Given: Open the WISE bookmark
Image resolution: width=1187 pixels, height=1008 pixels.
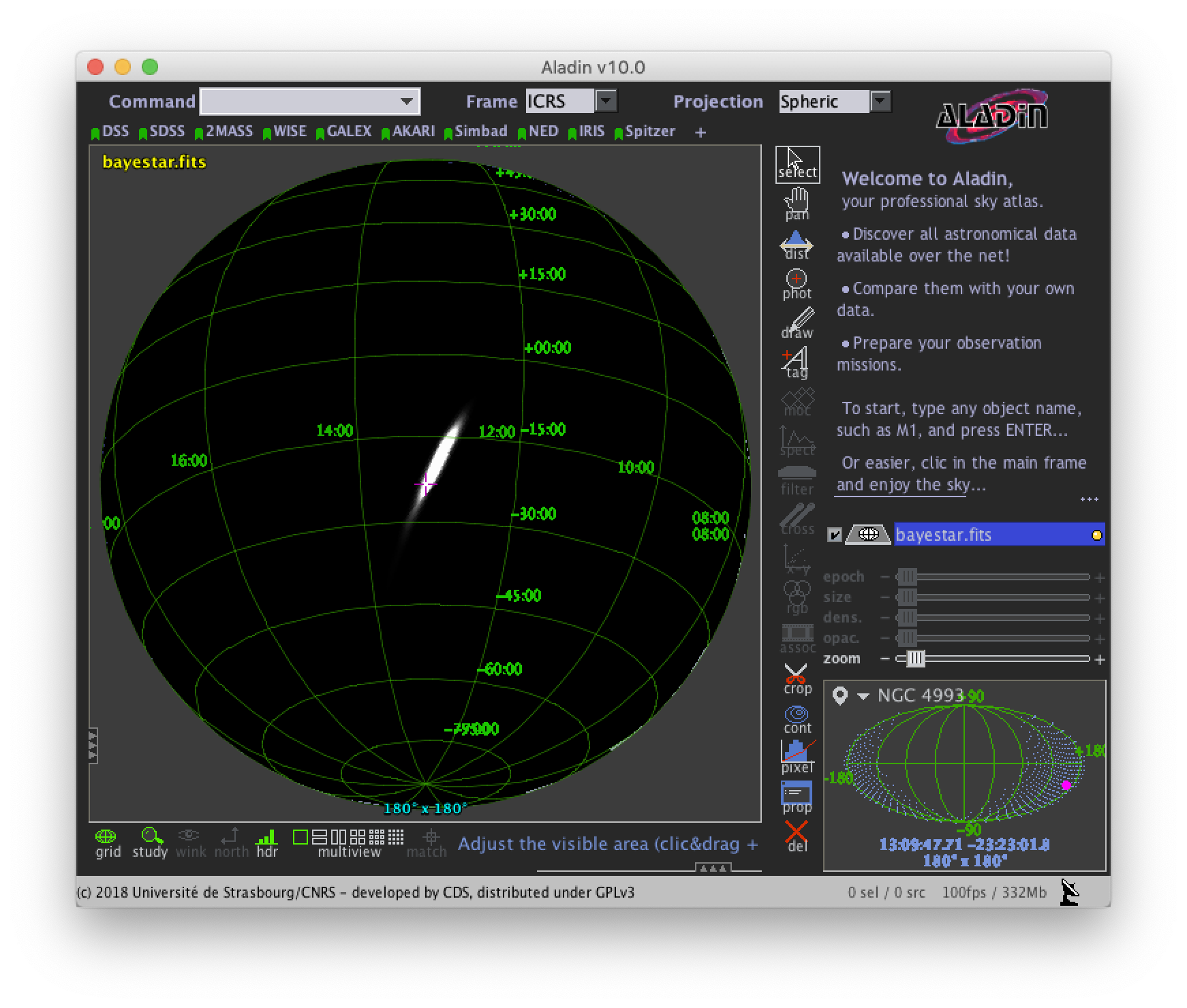Looking at the screenshot, I should (285, 131).
